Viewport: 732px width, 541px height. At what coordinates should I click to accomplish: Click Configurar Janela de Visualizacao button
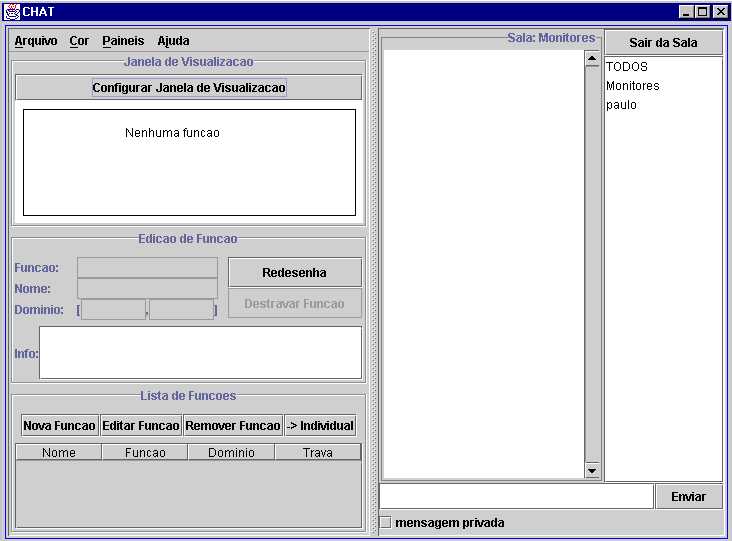coord(189,88)
